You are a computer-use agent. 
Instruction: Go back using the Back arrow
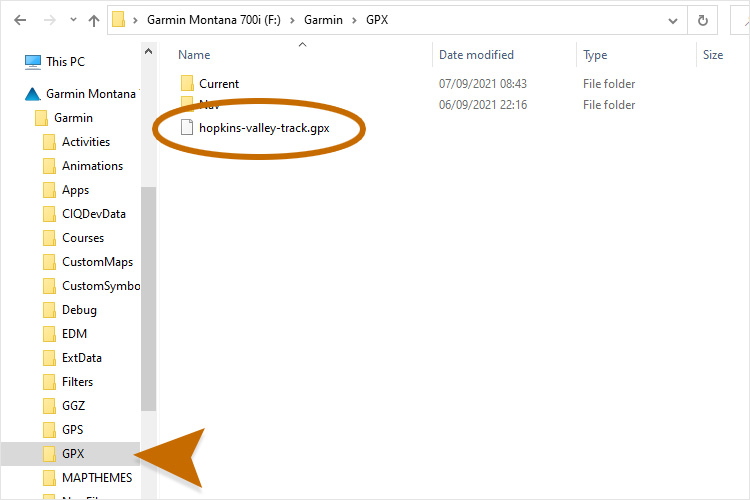tap(20, 20)
